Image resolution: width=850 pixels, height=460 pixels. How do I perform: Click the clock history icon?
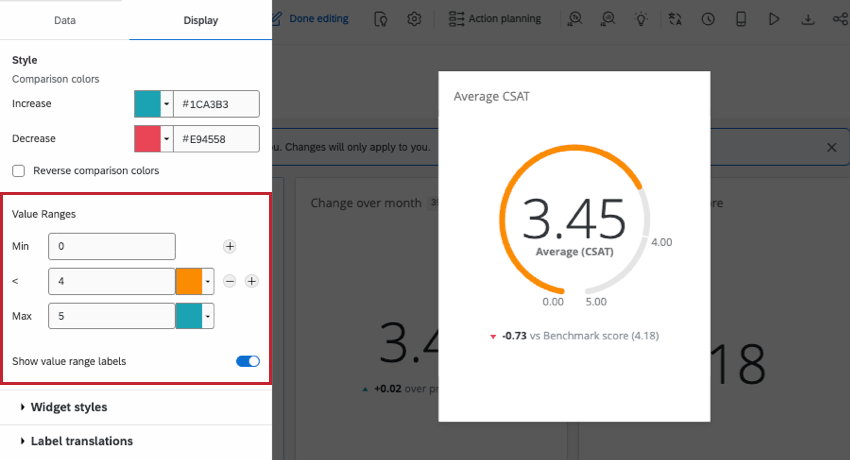point(708,19)
